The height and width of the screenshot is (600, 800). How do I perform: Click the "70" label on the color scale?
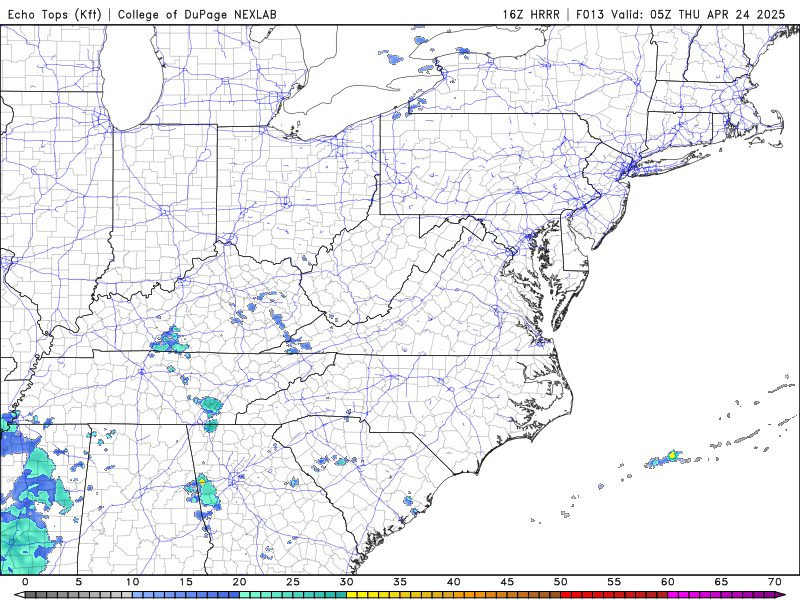pyautogui.click(x=775, y=582)
